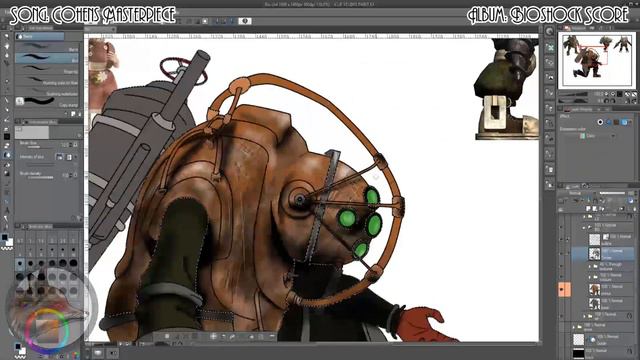Open the Brush size panel tab
The width and height of the screenshot is (640, 360).
pyautogui.click(x=40, y=226)
